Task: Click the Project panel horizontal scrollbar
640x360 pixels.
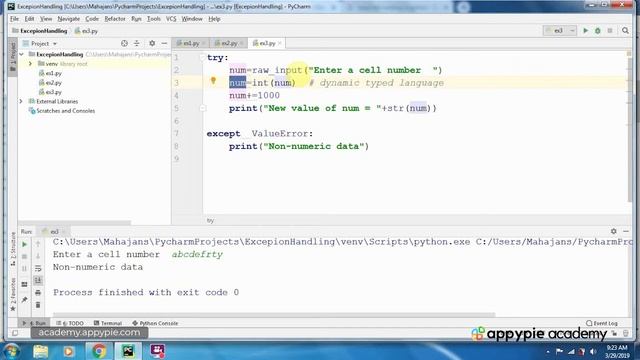Action: pos(75,223)
